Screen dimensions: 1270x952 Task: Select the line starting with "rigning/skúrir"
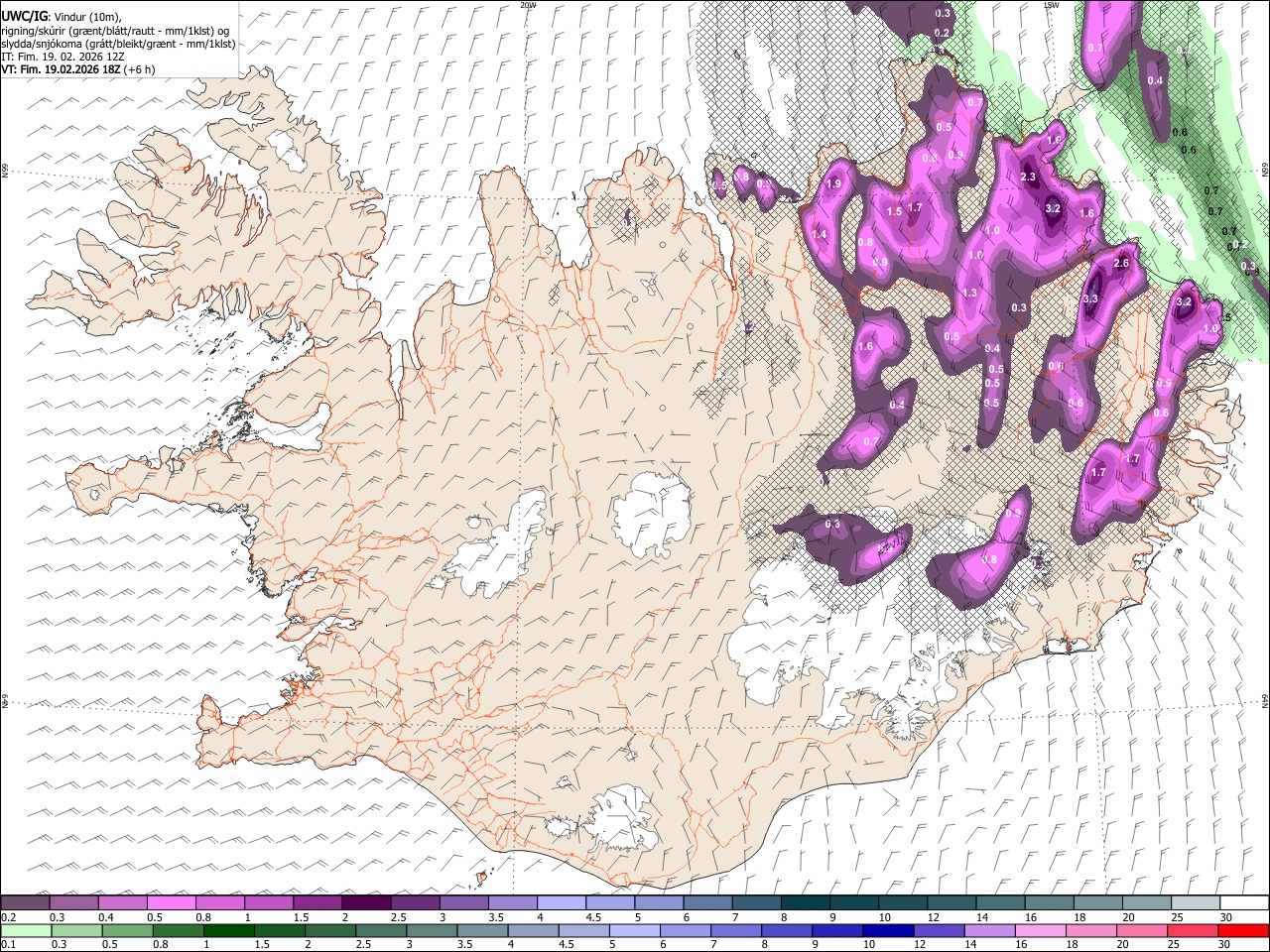point(116,31)
